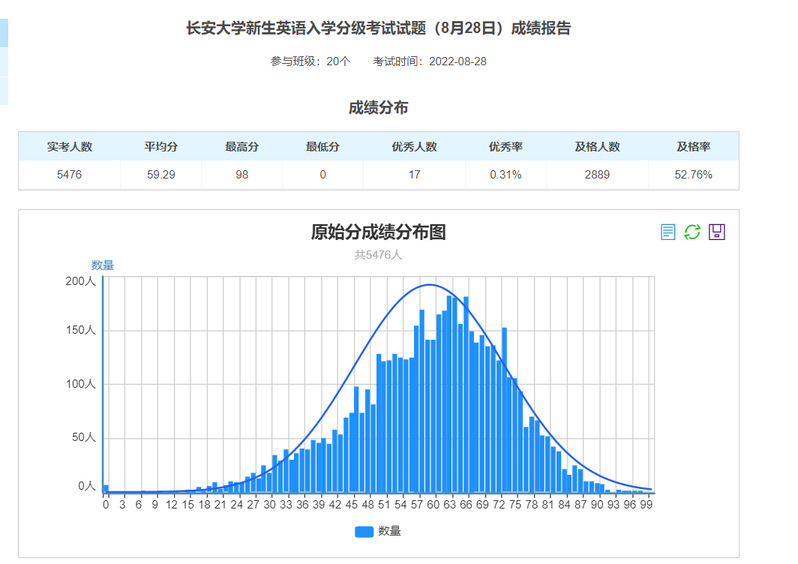The height and width of the screenshot is (564, 798).
Task: Save chart as image via floppy icon
Action: coord(717,232)
